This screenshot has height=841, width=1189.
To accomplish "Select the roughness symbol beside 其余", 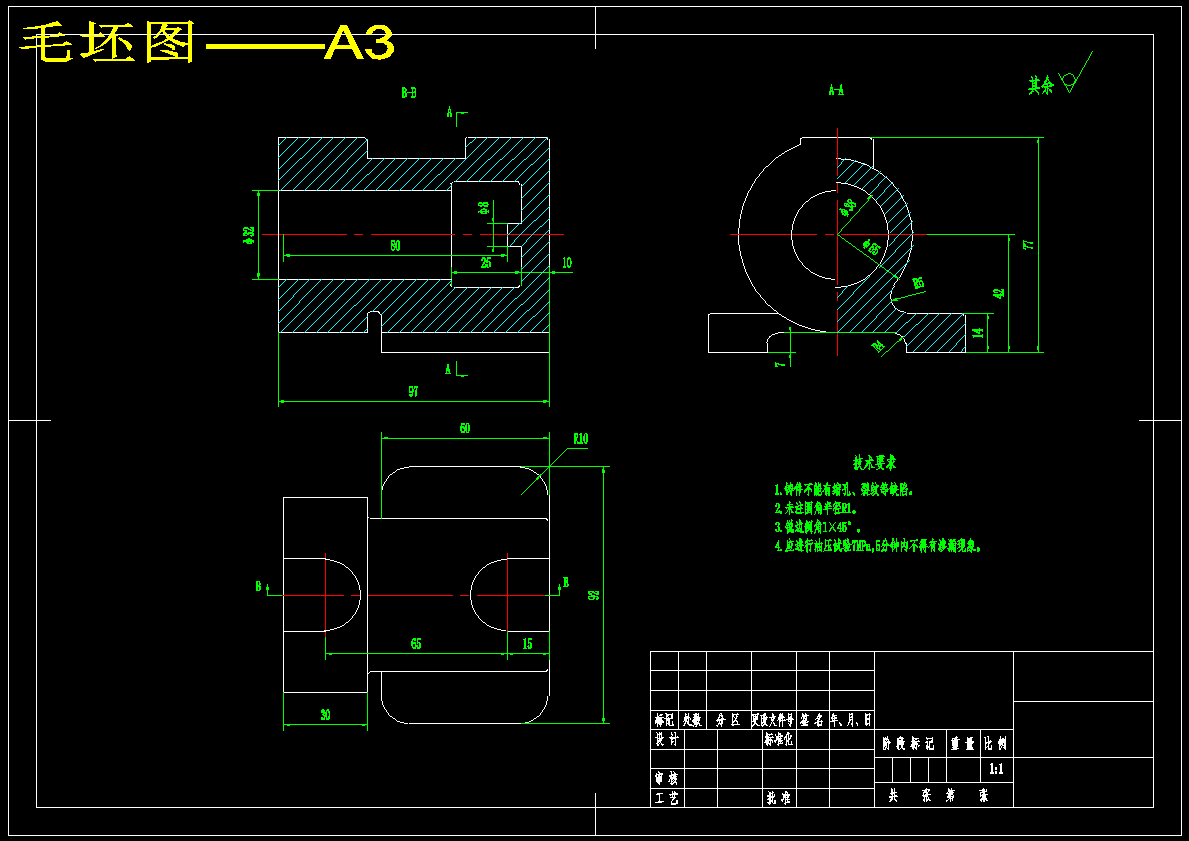I will [x=1075, y=73].
